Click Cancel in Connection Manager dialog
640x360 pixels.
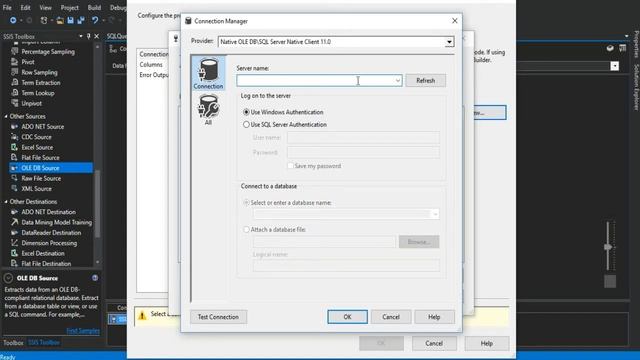(391, 317)
